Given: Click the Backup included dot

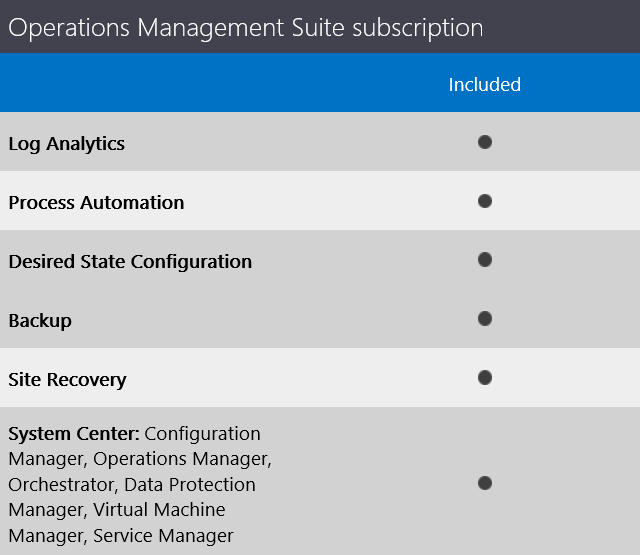Looking at the screenshot, I should (484, 318).
